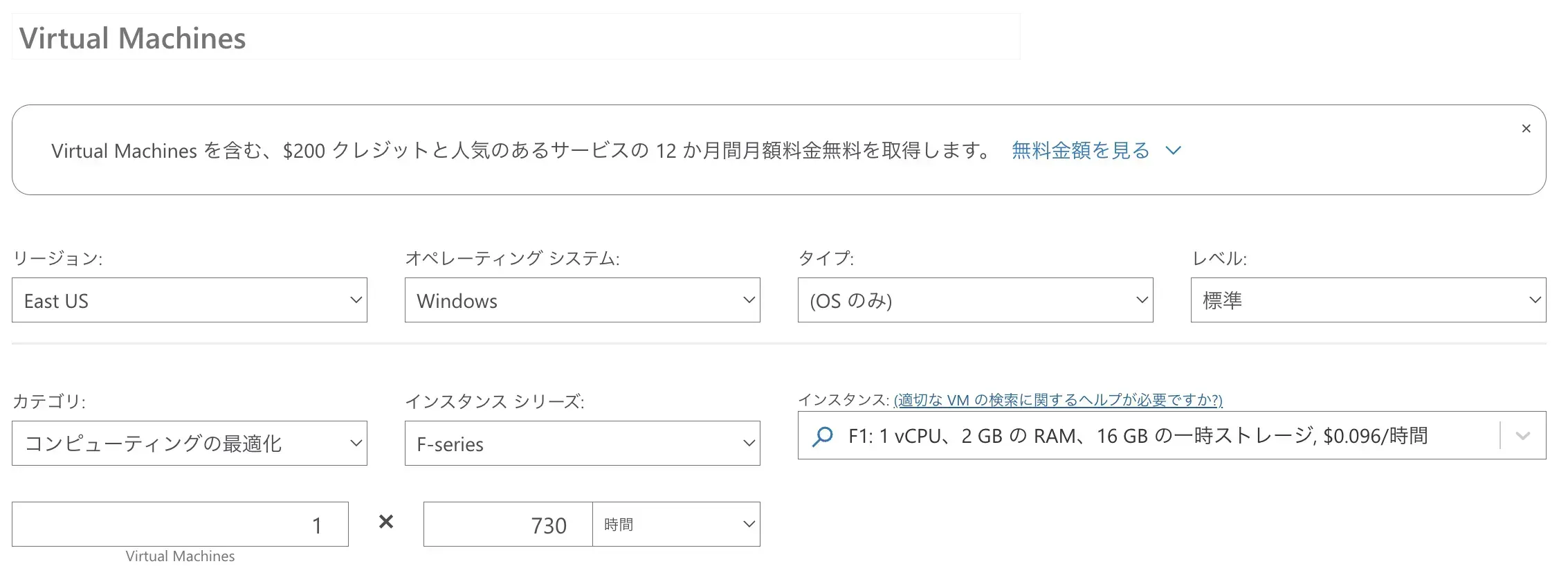
Task: Open the 標準 level dropdown
Action: point(1368,300)
